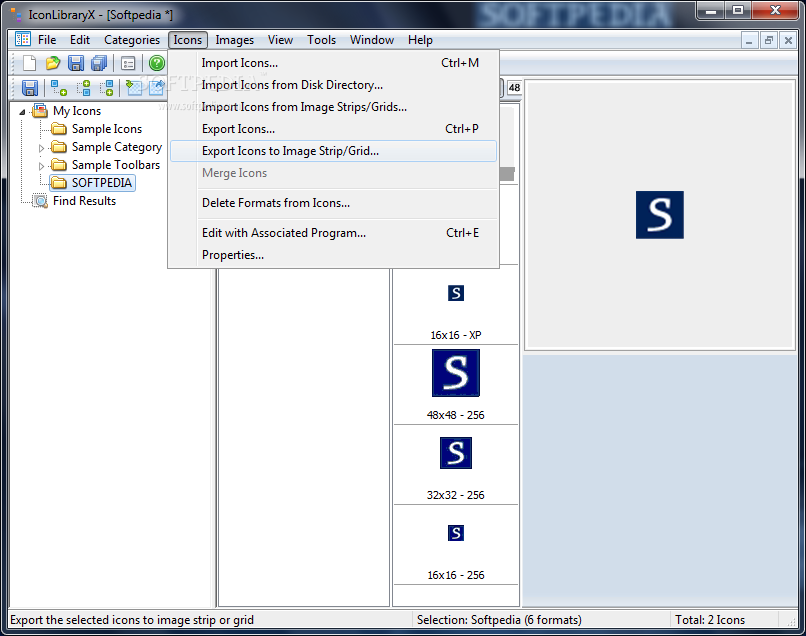The width and height of the screenshot is (806, 636).
Task: Click the add category icon with the plus at the bottom
Action: [106, 88]
